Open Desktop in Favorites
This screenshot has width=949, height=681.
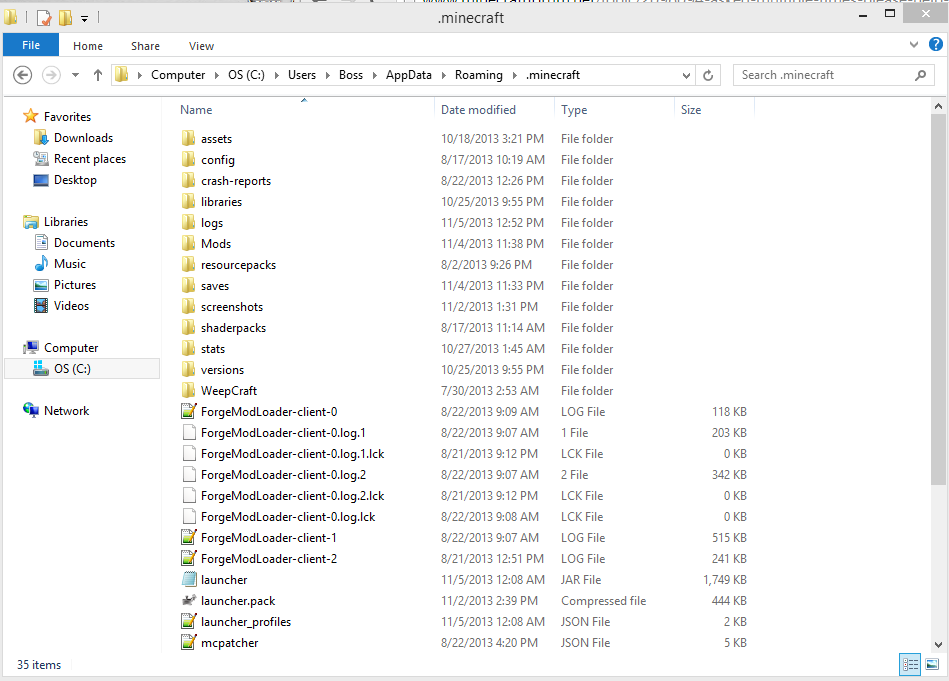(x=75, y=180)
